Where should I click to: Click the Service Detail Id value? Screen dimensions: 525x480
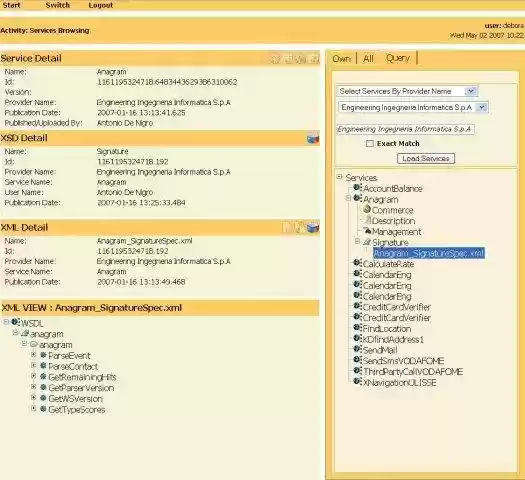pyautogui.click(x=167, y=82)
